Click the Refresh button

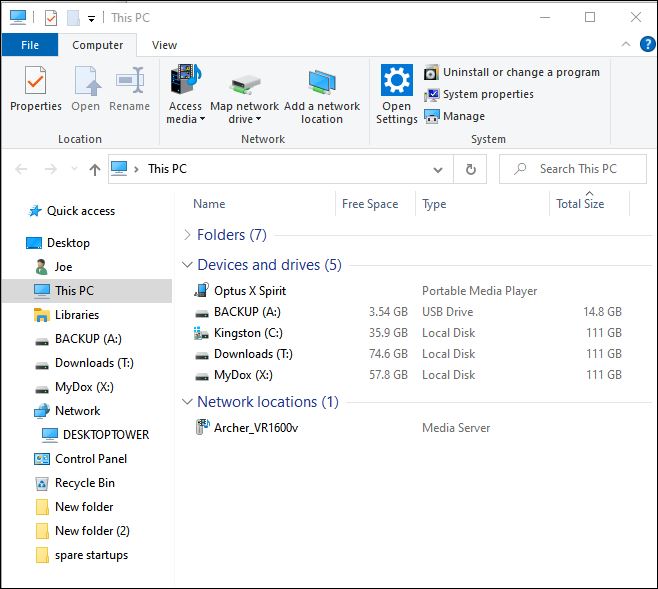(470, 169)
